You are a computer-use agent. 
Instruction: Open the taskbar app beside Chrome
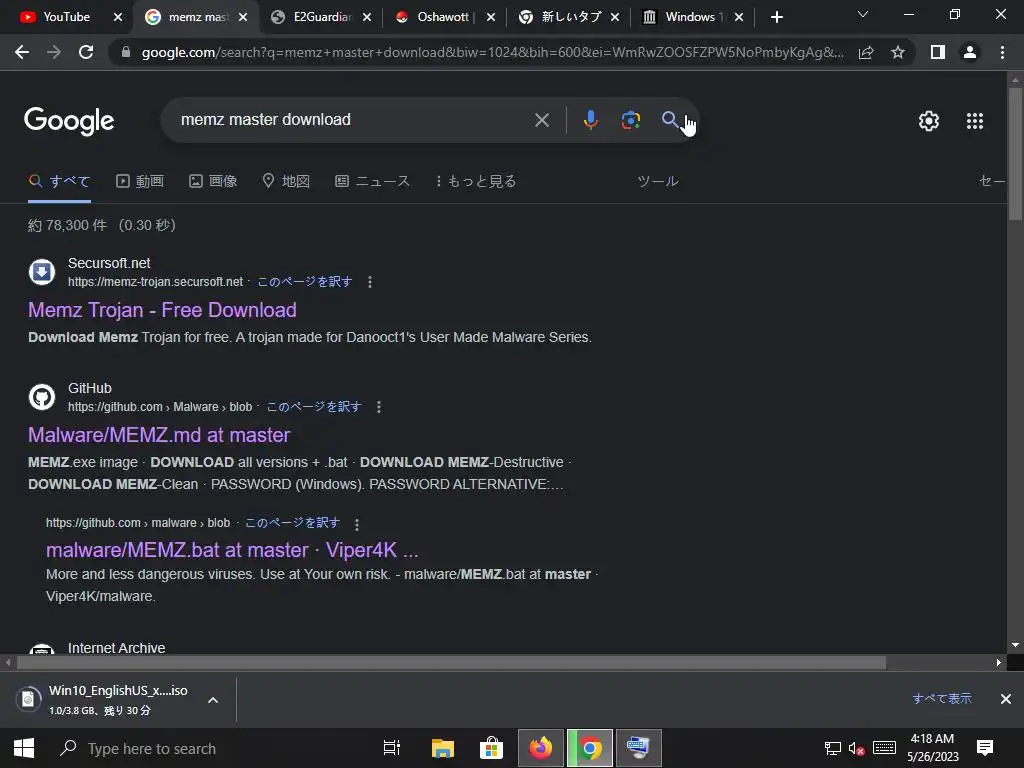coord(639,748)
